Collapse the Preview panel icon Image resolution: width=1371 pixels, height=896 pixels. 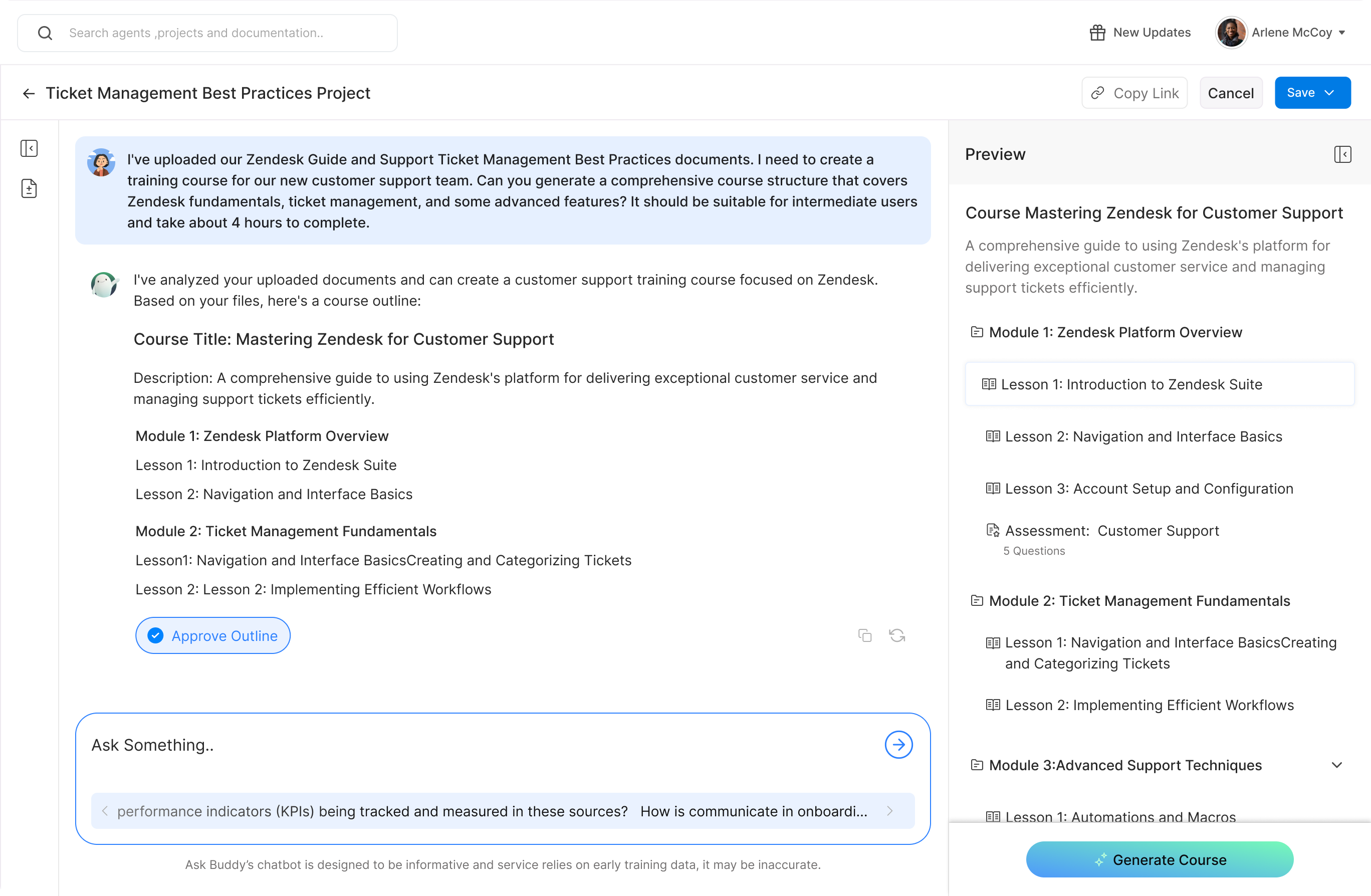tap(1342, 154)
